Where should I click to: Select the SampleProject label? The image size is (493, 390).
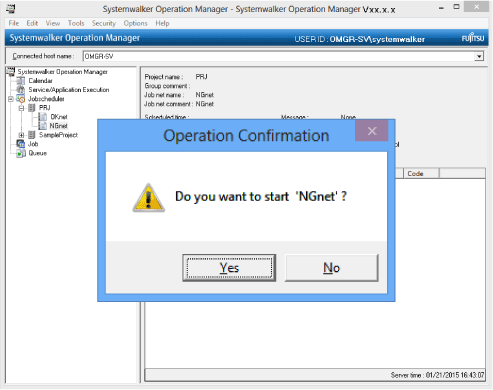click(58, 135)
